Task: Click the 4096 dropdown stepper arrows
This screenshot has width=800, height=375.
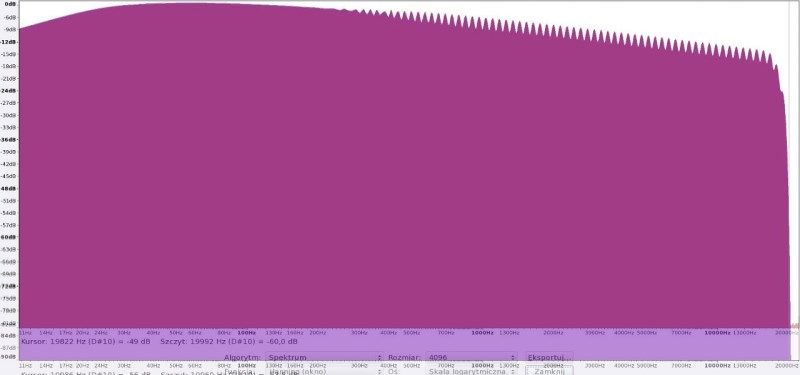Action: [512, 357]
